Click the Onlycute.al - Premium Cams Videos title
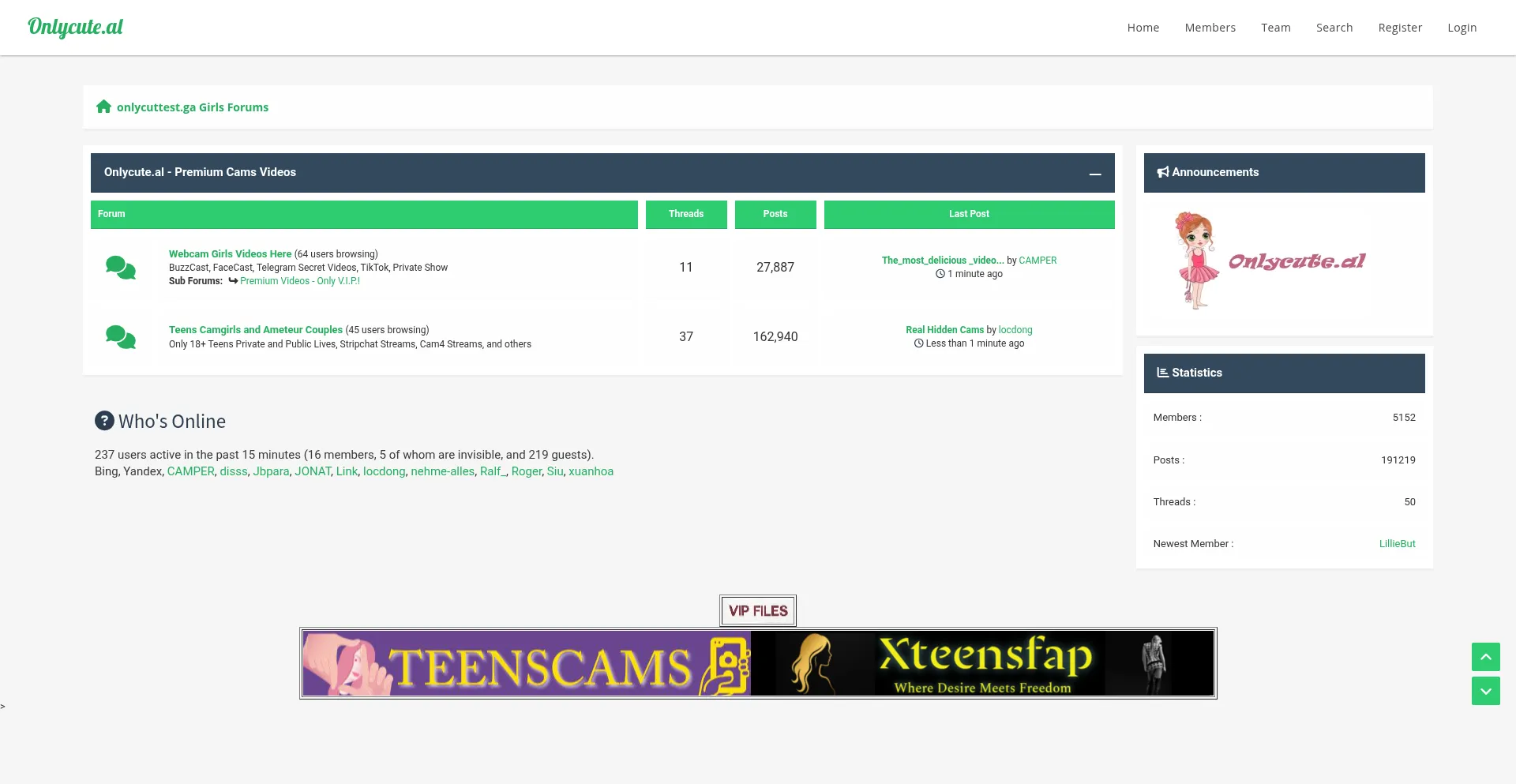This screenshot has width=1516, height=784. 200,172
